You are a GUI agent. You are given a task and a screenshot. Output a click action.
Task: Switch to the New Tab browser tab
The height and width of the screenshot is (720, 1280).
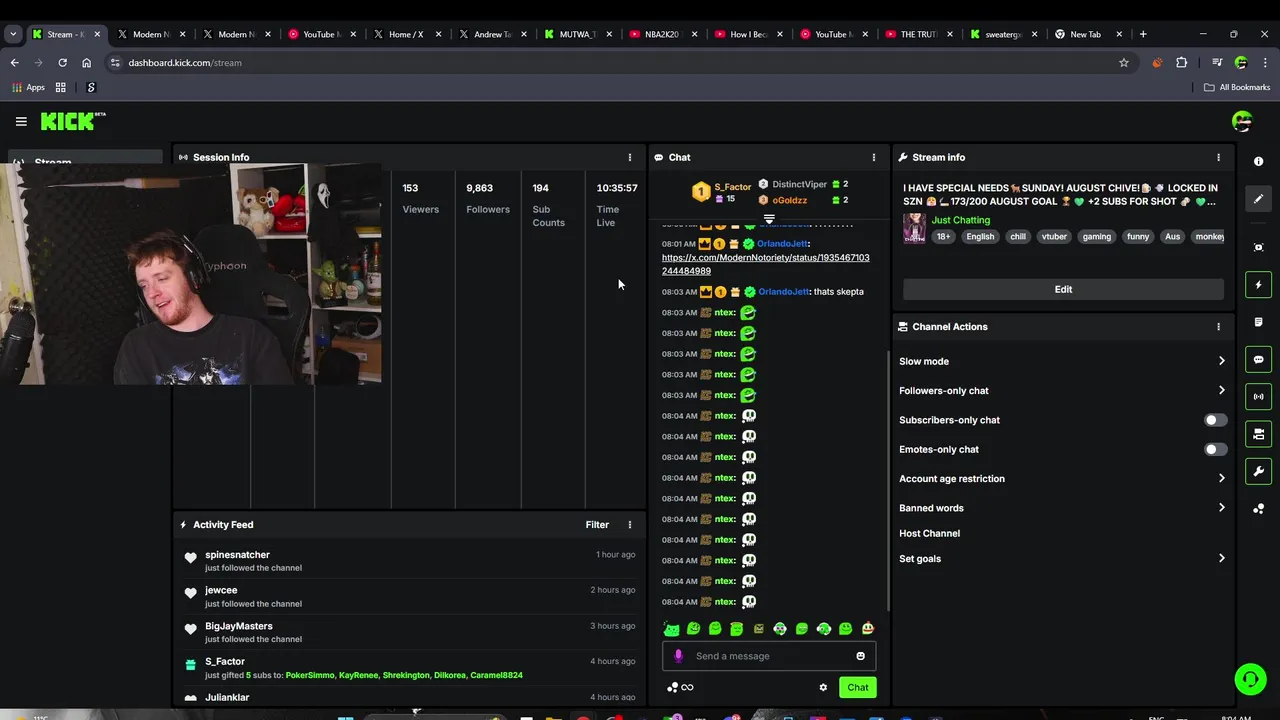1087,34
